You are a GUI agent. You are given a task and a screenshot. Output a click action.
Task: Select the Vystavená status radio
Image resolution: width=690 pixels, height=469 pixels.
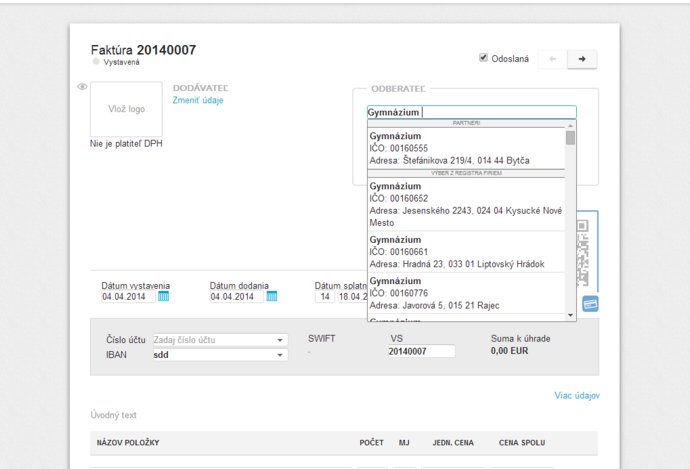pyautogui.click(x=96, y=62)
